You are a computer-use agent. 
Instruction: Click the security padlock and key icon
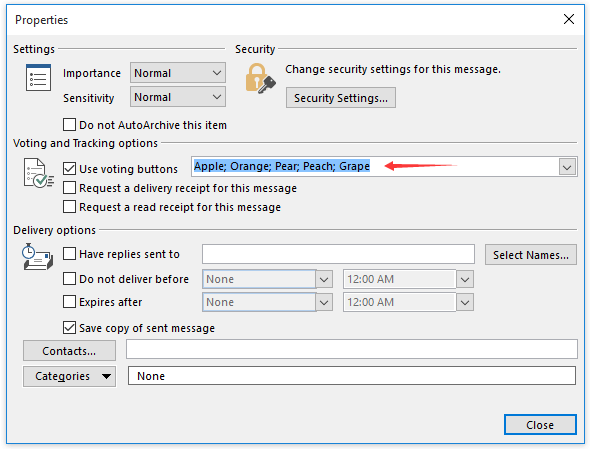260,78
